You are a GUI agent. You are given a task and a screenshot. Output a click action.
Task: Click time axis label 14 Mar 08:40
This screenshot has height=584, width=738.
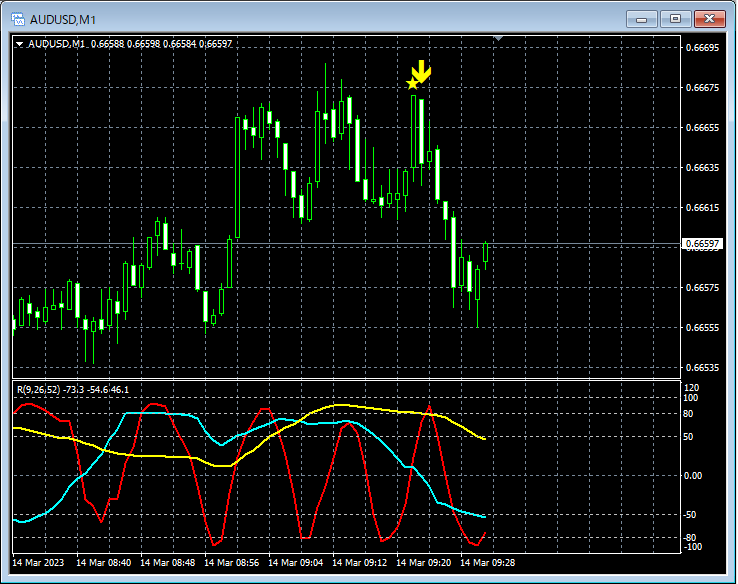(x=104, y=562)
